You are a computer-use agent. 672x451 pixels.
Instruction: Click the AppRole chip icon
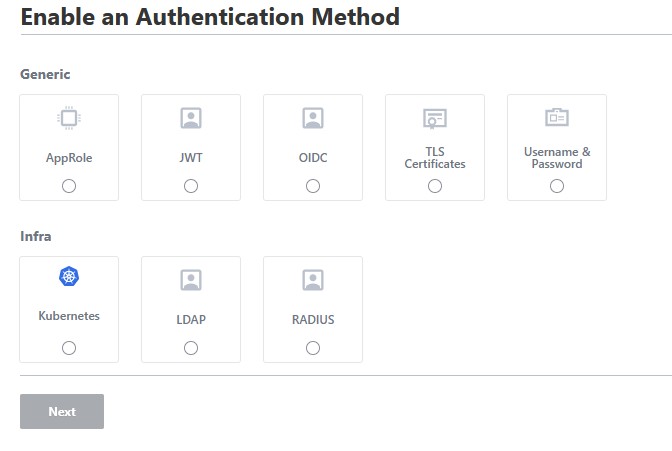tap(69, 118)
